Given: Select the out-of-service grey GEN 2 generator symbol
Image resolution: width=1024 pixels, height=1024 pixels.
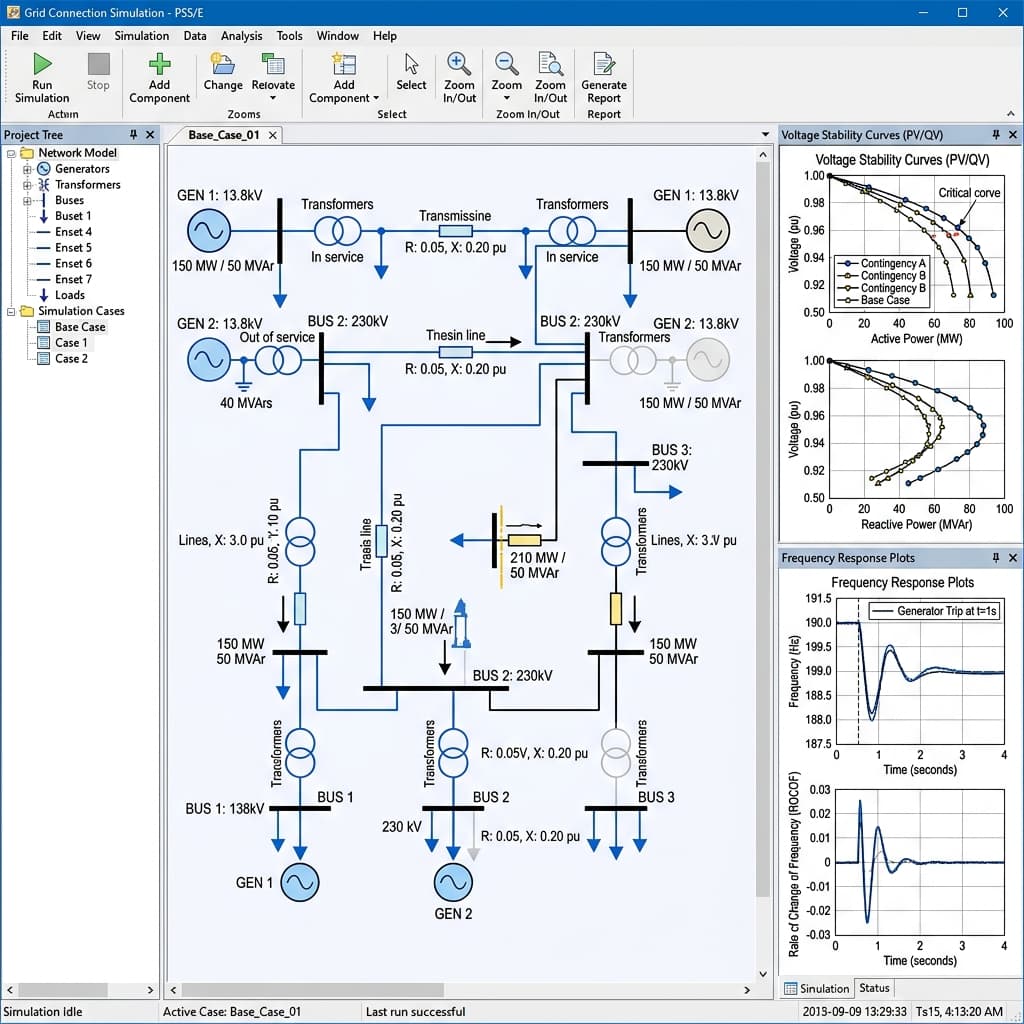Looking at the screenshot, I should 708,360.
